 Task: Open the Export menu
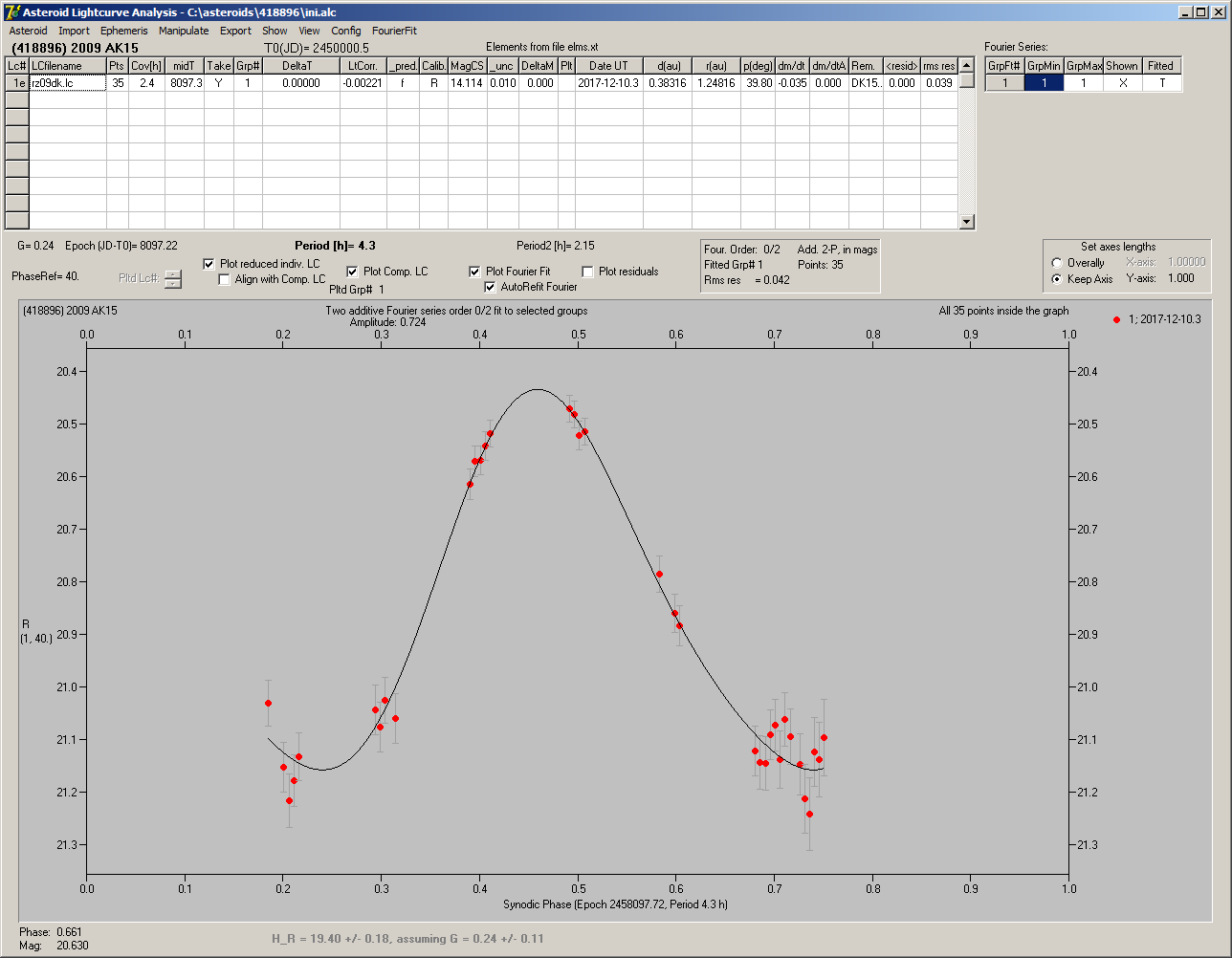235,31
